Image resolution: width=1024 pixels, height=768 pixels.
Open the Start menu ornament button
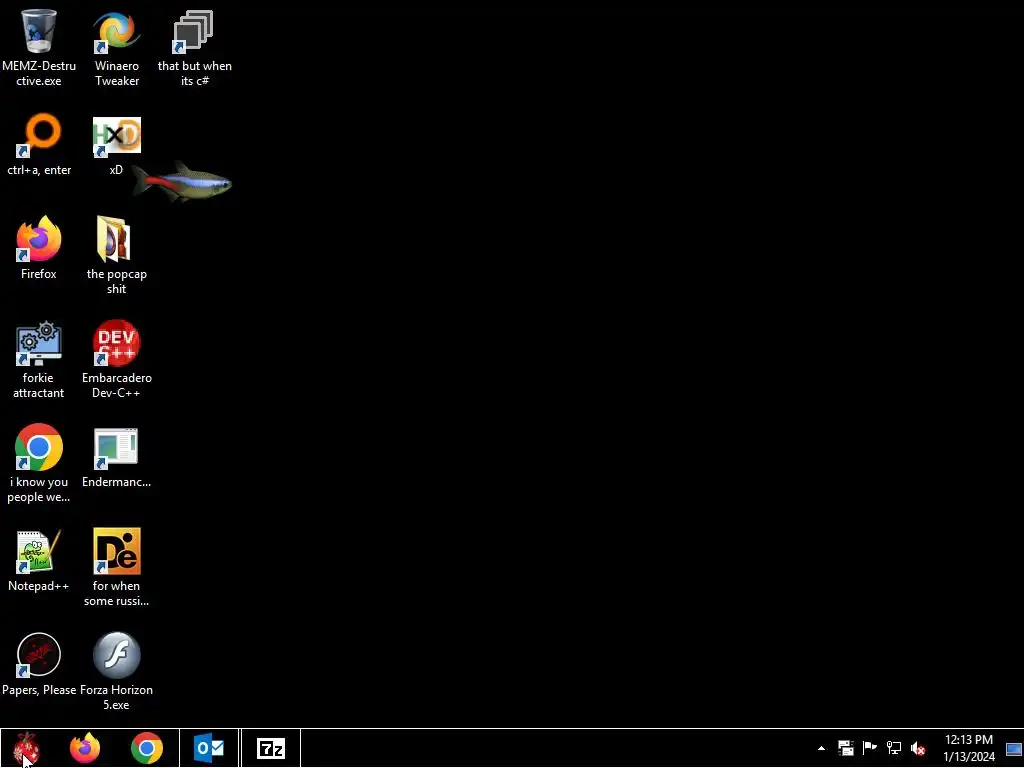(x=26, y=748)
